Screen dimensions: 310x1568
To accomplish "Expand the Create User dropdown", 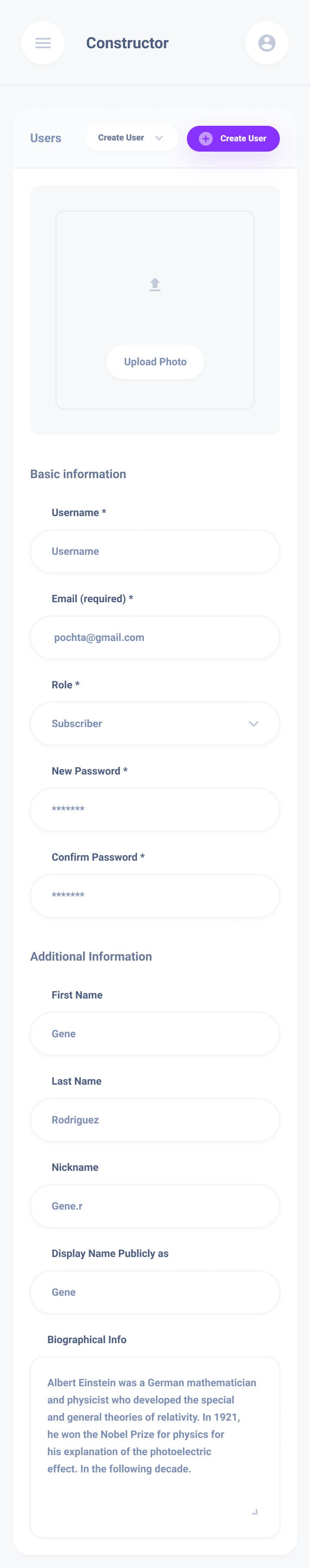I will 131,138.
